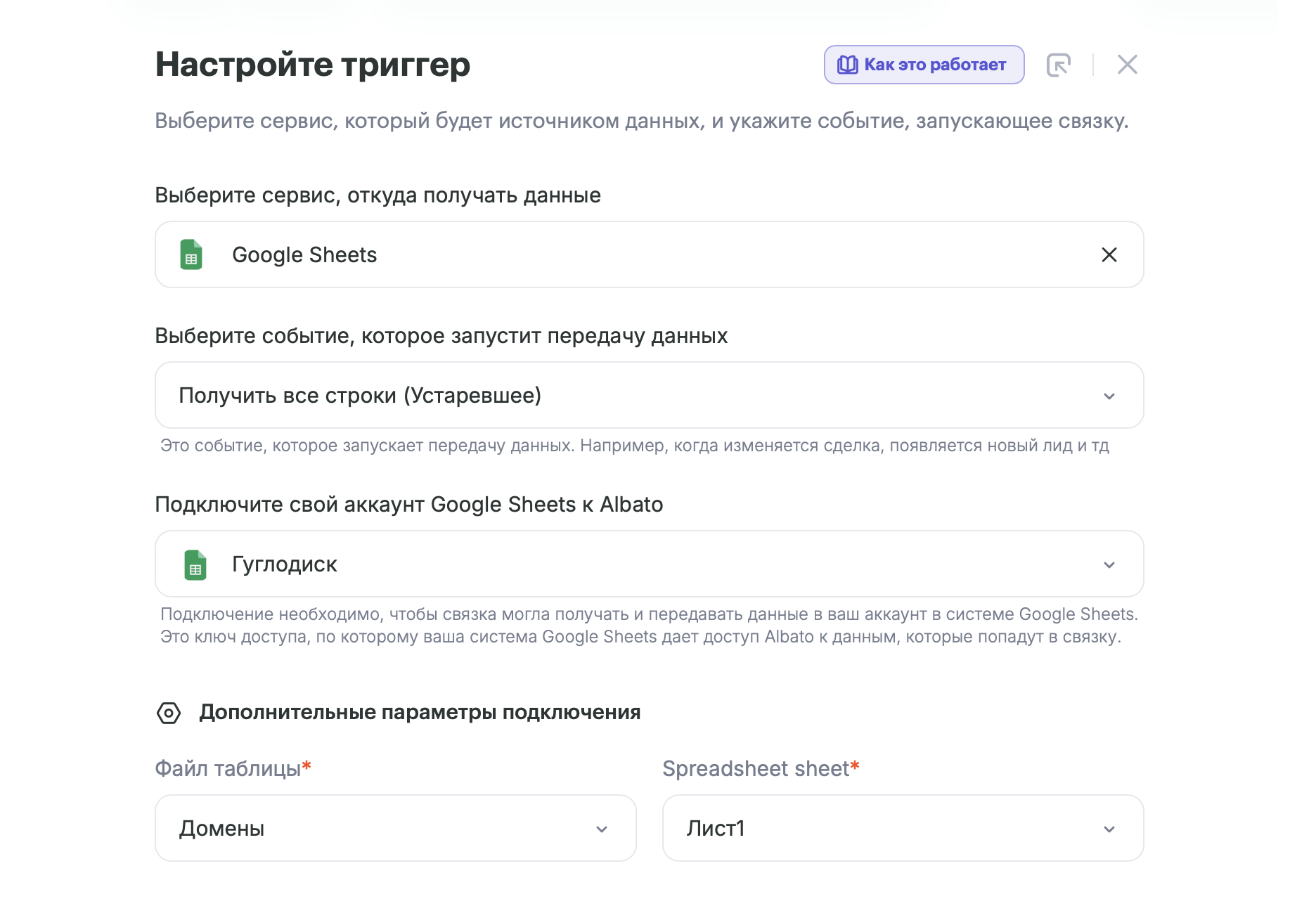The height and width of the screenshot is (918, 1316).
Task: Click the Sheets icon beside "Гуглодиск"
Action: (195, 564)
